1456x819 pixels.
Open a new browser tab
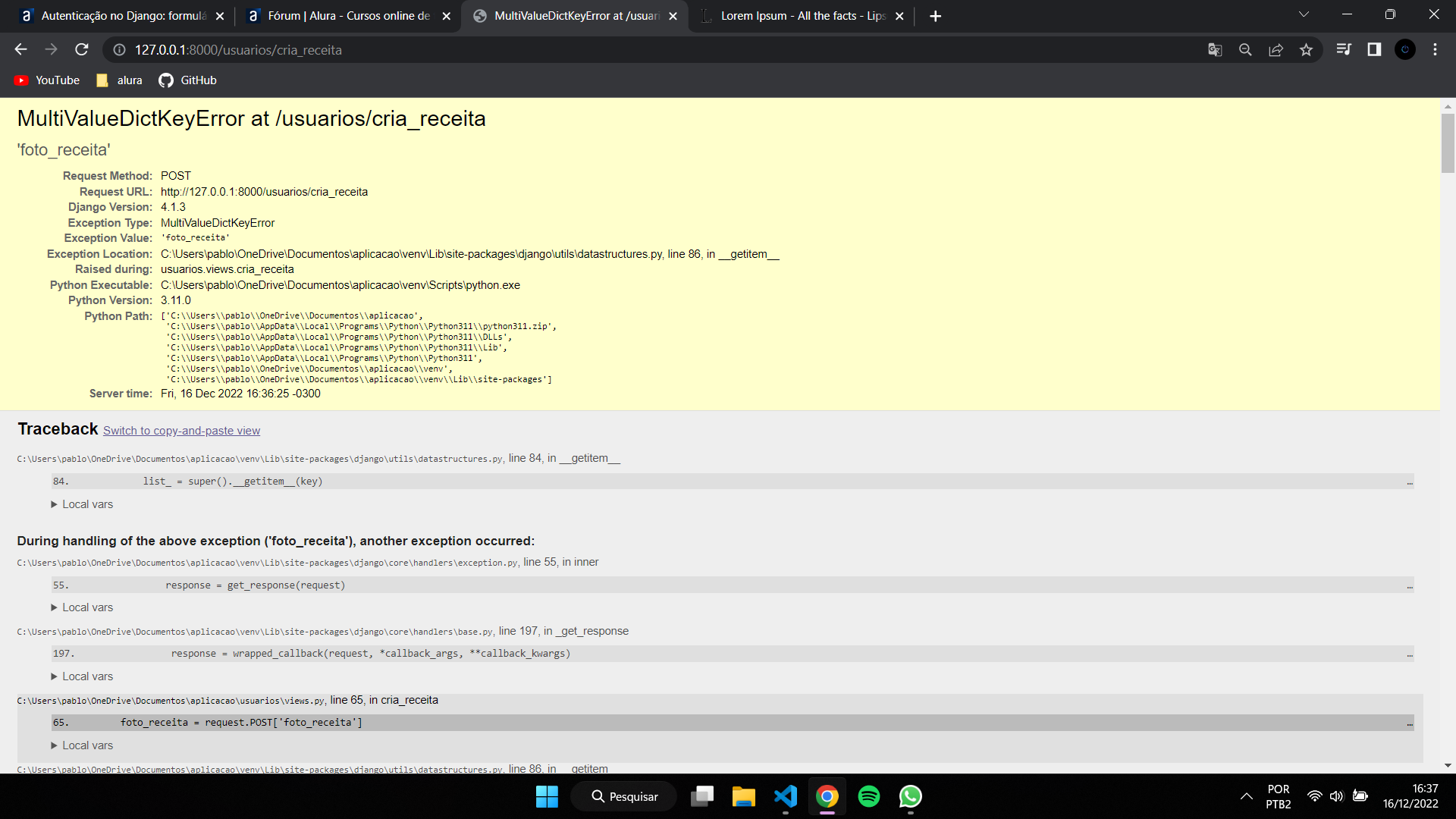pos(936,16)
